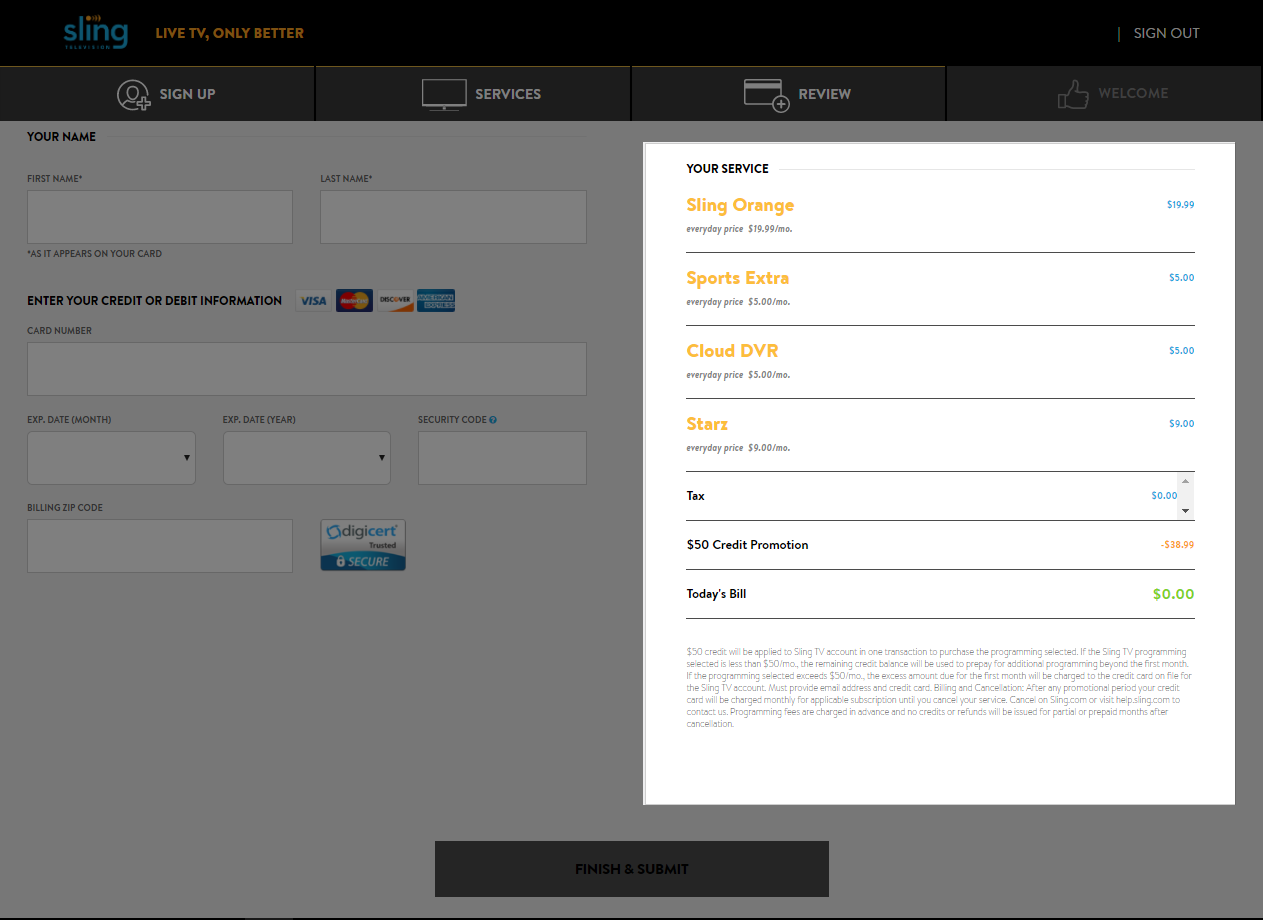Screen dimensions: 1263x920
Task: Click the -$38.99 promotion credit amount
Action: pyautogui.click(x=1177, y=545)
